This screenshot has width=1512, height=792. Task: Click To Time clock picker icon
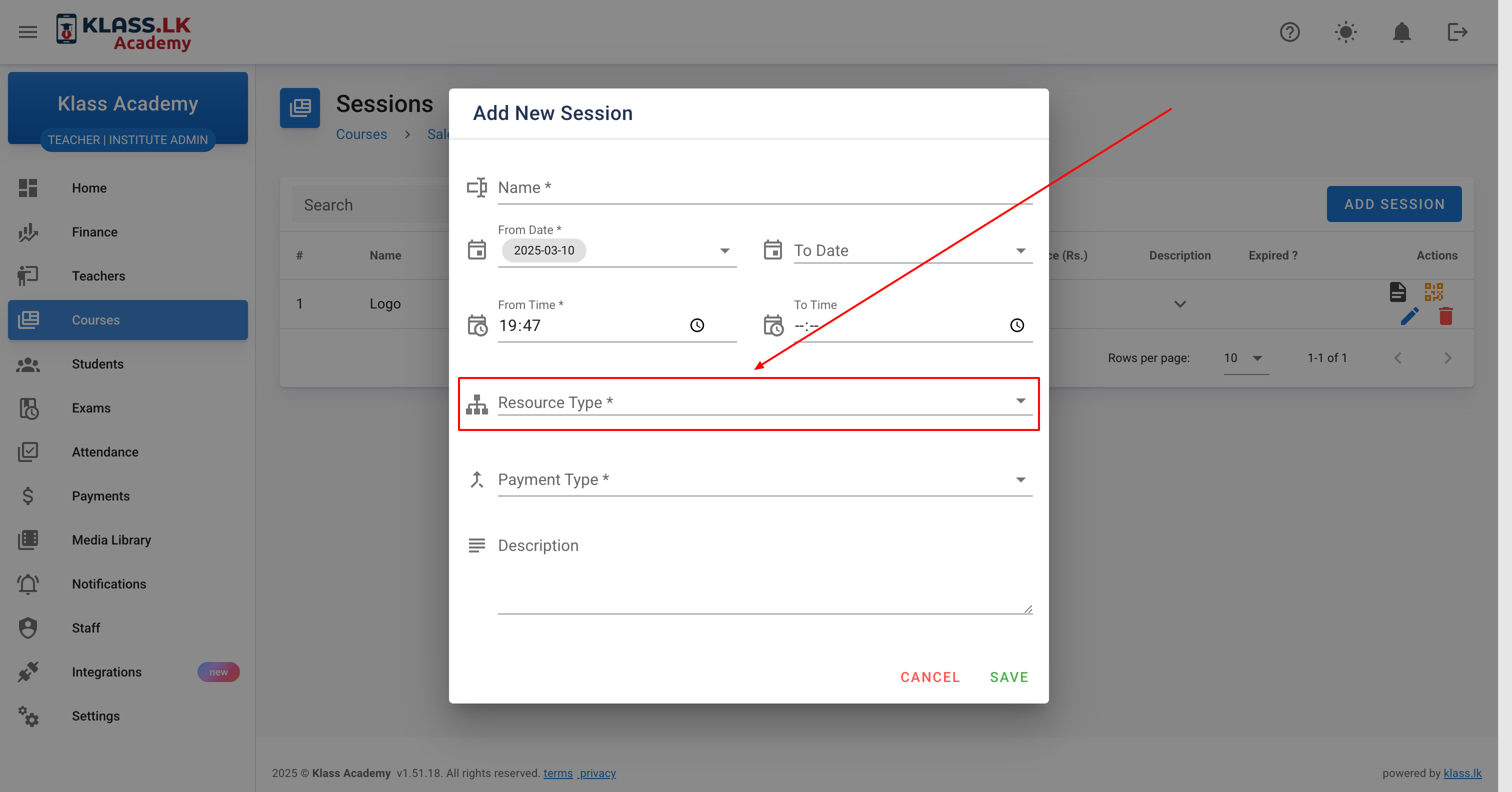tap(1016, 325)
